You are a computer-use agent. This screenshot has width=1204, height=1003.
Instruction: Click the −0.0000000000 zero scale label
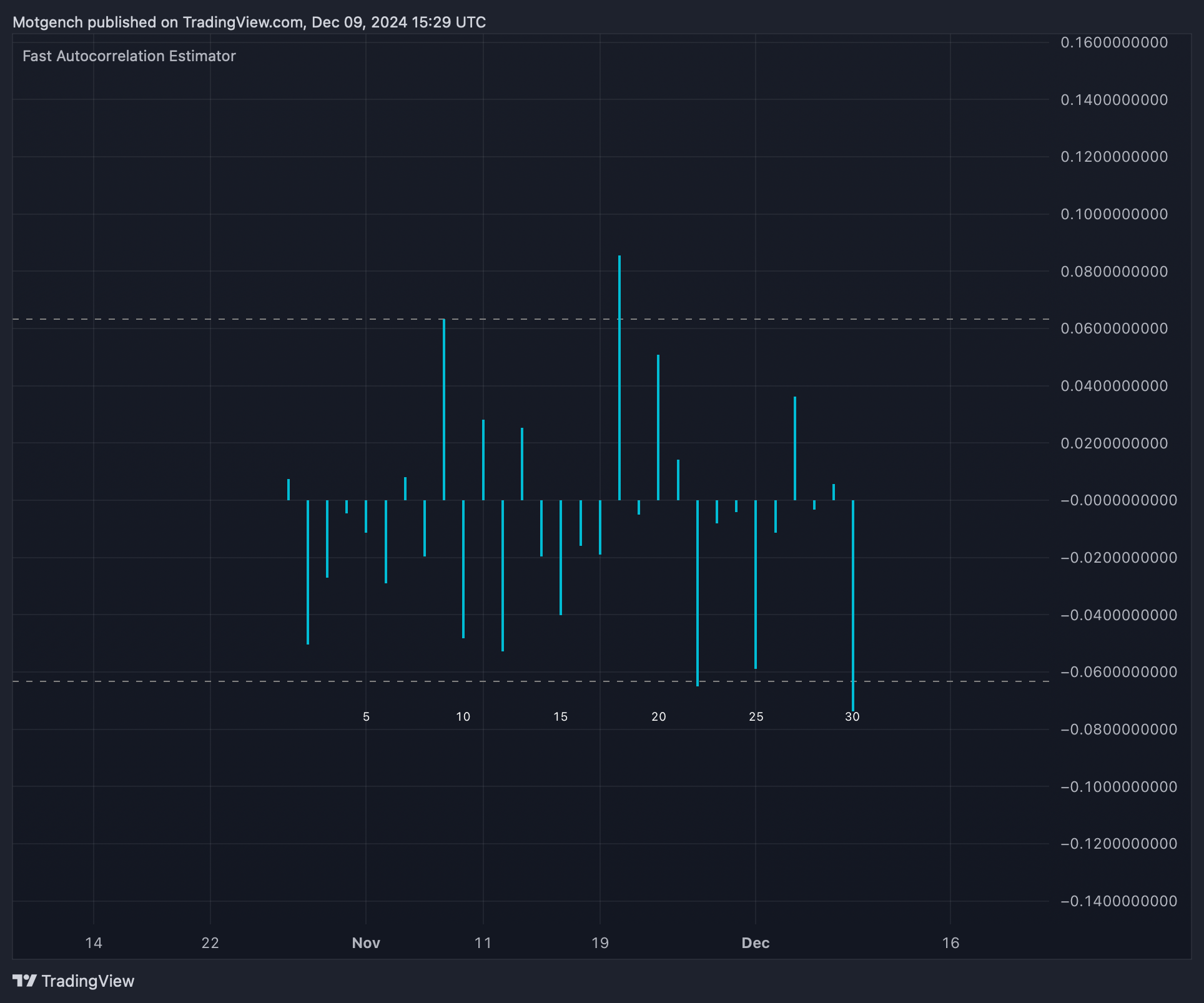[x=1118, y=500]
